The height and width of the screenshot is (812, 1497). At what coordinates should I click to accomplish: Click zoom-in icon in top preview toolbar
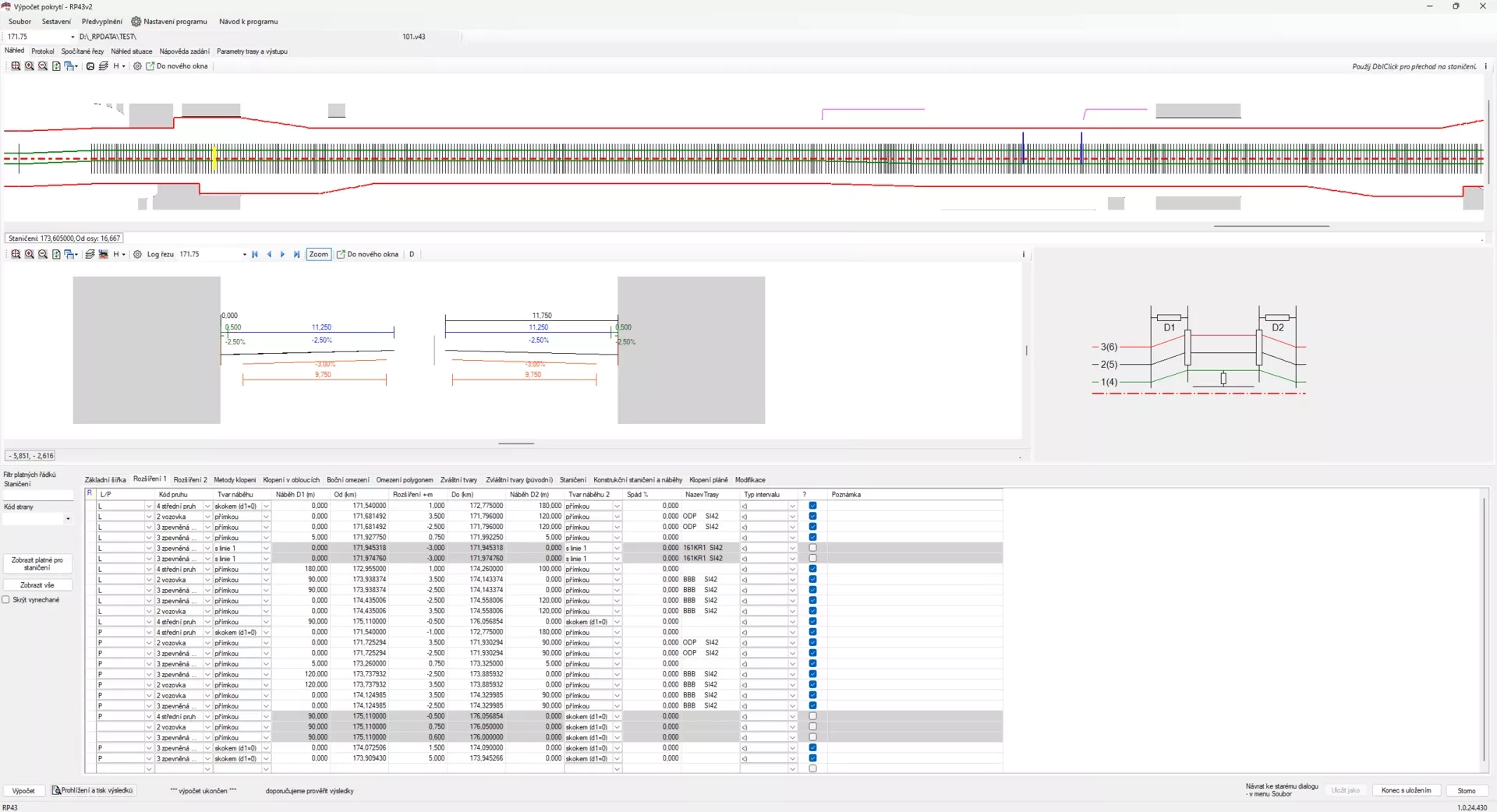point(29,66)
